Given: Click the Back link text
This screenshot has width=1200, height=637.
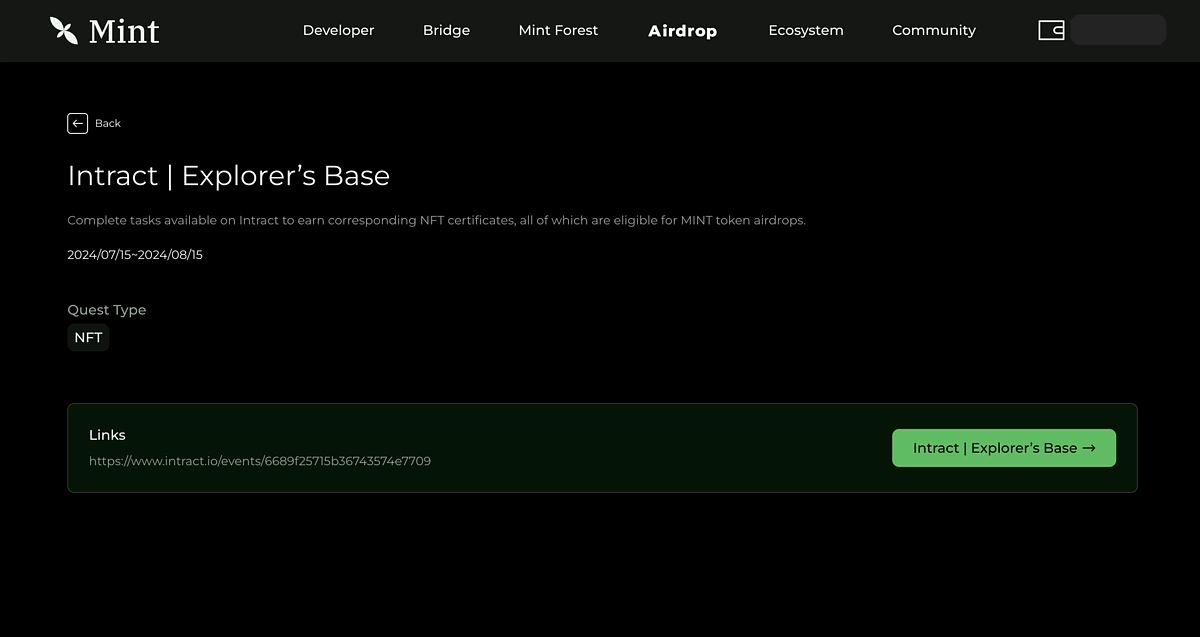Looking at the screenshot, I should point(108,123).
